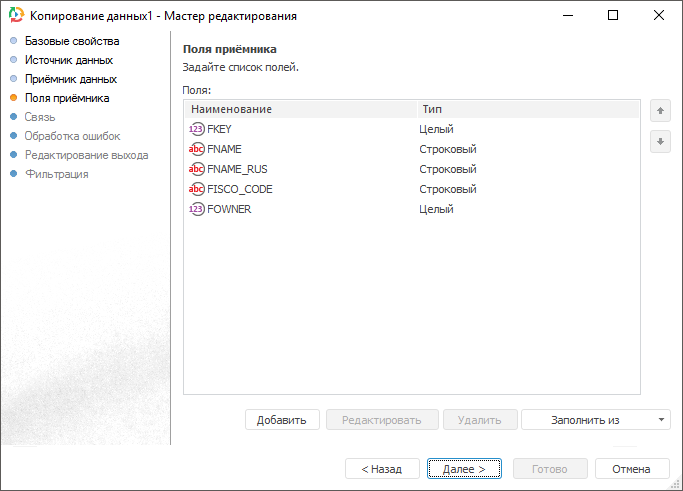
Task: Click the string icon beside FNAME_RUS
Action: (x=196, y=169)
